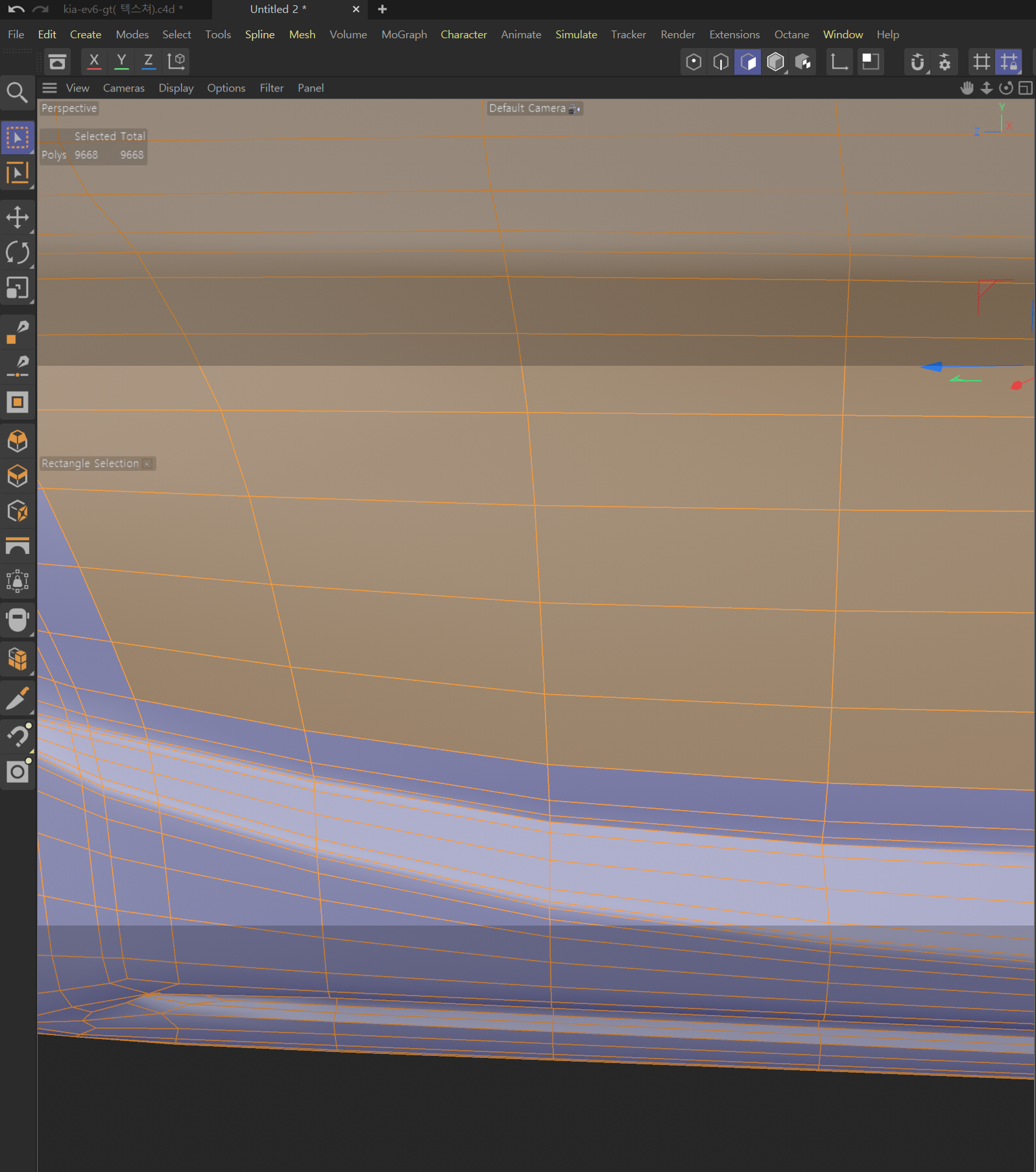Toggle Z axis lock
This screenshot has height=1172, width=1036.
tap(149, 61)
